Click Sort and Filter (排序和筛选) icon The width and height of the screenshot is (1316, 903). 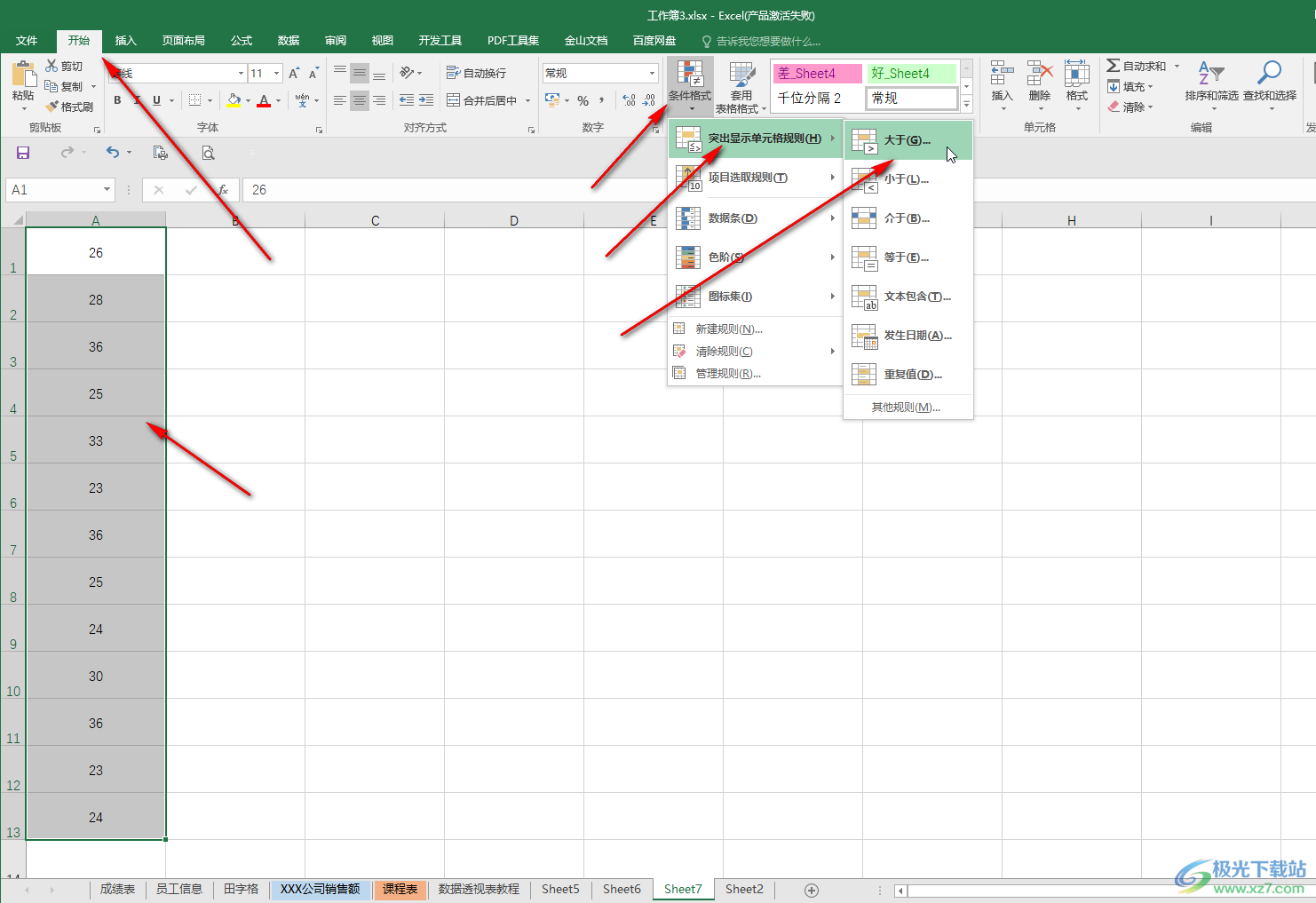[x=1211, y=74]
